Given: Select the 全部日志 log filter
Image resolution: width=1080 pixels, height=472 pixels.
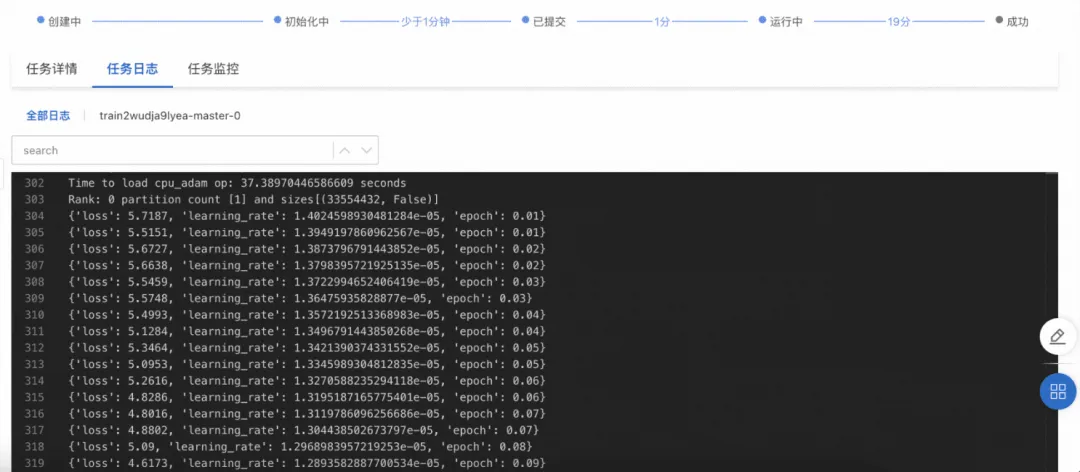Looking at the screenshot, I should tap(48, 116).
